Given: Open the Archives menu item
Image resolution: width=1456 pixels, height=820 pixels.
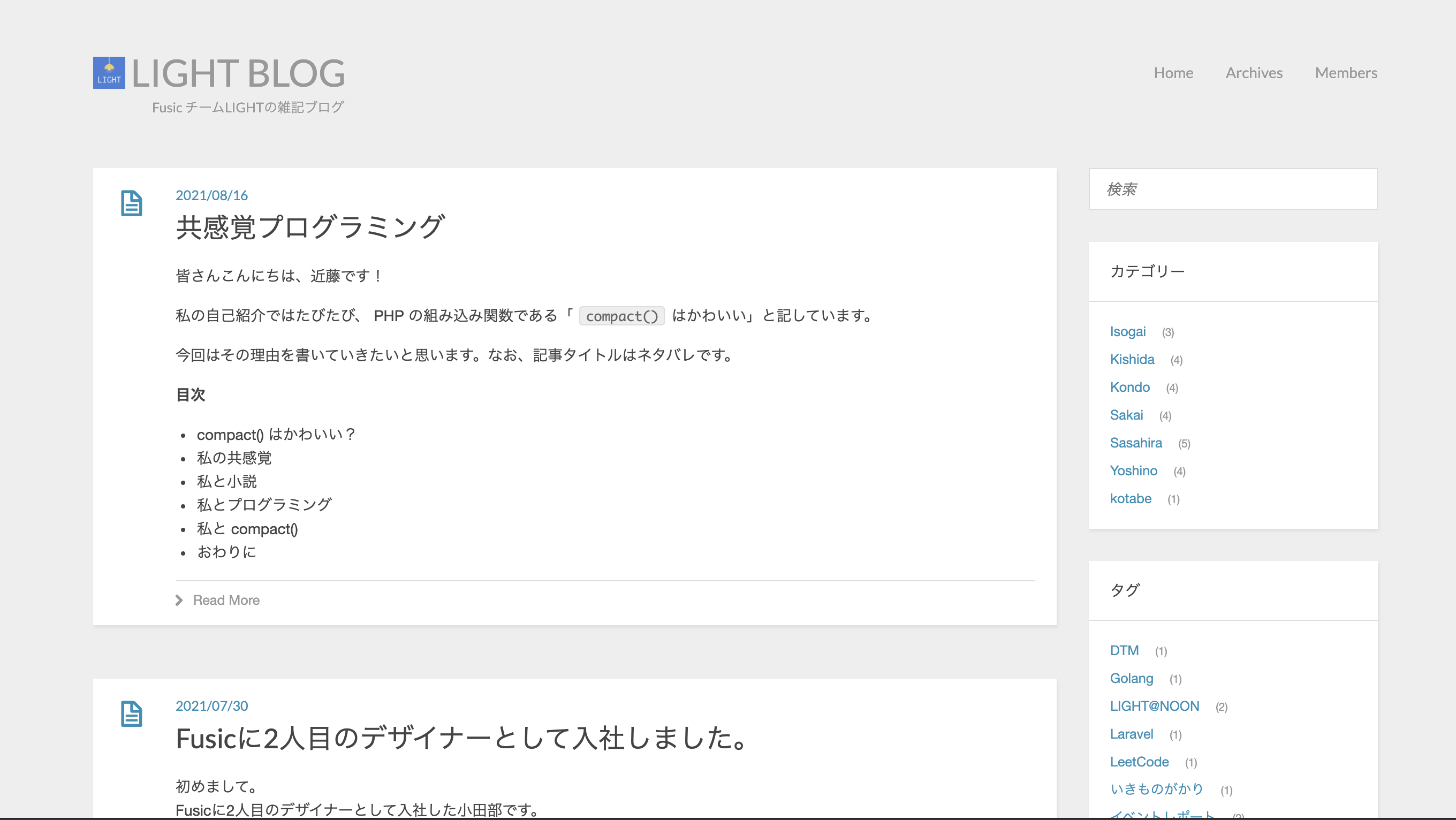Looking at the screenshot, I should 1254,73.
